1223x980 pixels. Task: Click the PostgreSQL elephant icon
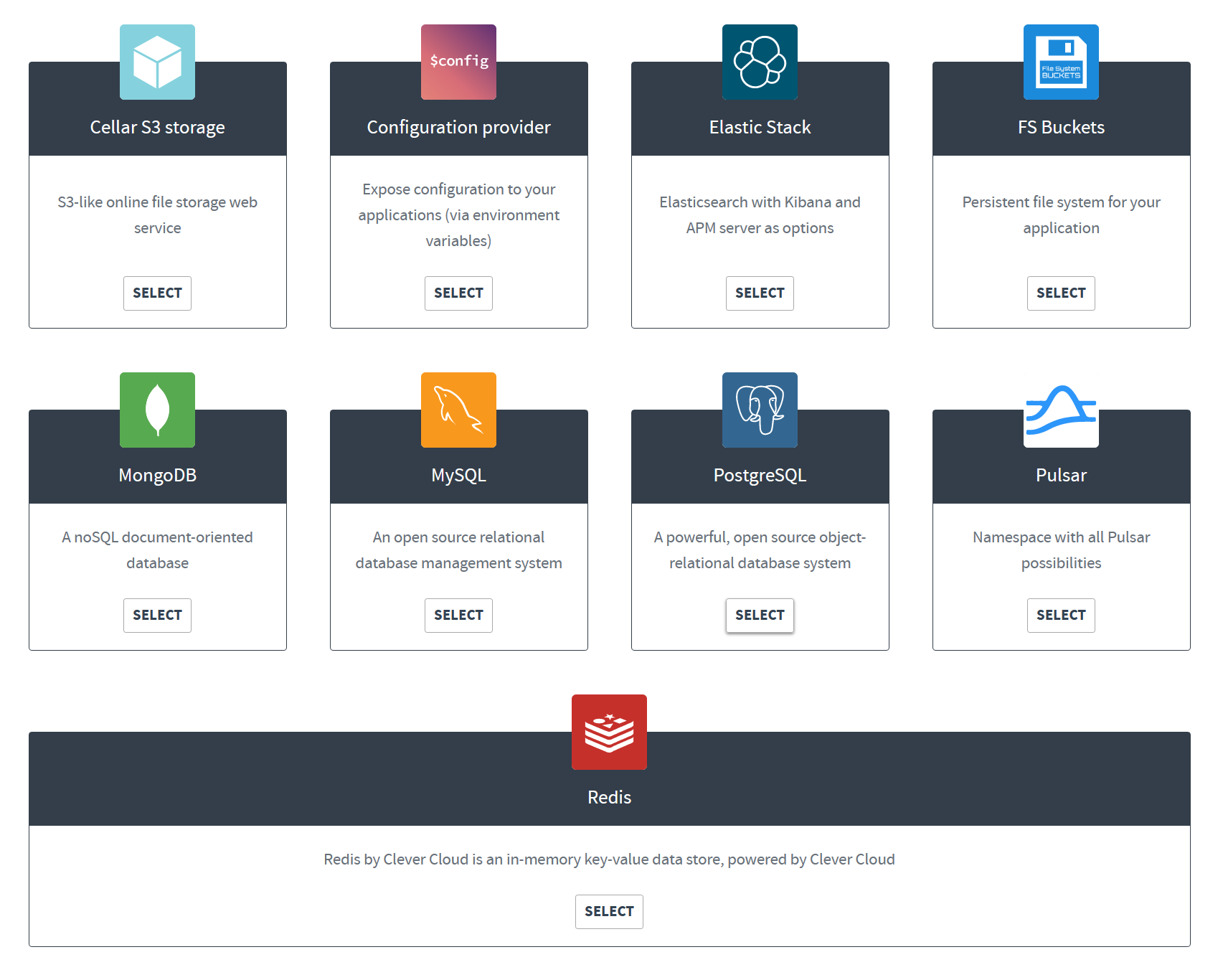[x=760, y=410]
